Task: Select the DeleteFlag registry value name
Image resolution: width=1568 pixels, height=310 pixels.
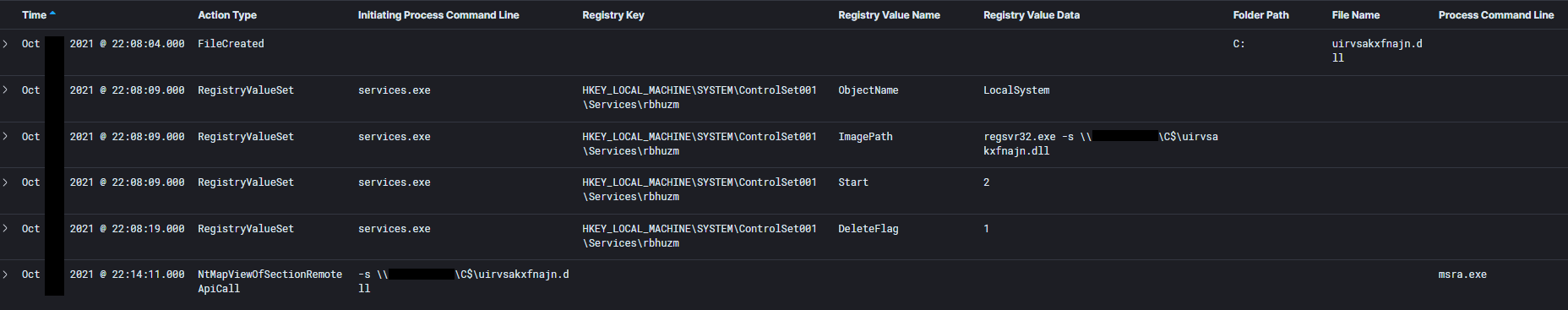Action: click(x=868, y=229)
